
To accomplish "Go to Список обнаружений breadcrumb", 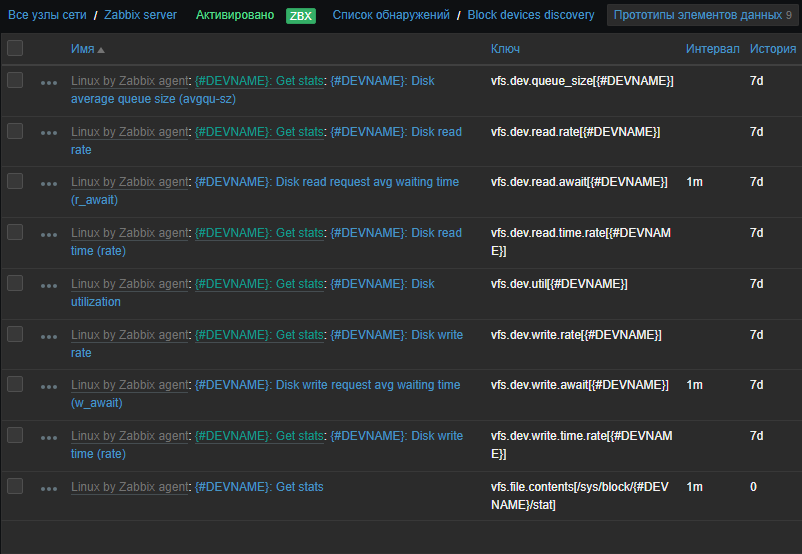I will click(x=390, y=16).
